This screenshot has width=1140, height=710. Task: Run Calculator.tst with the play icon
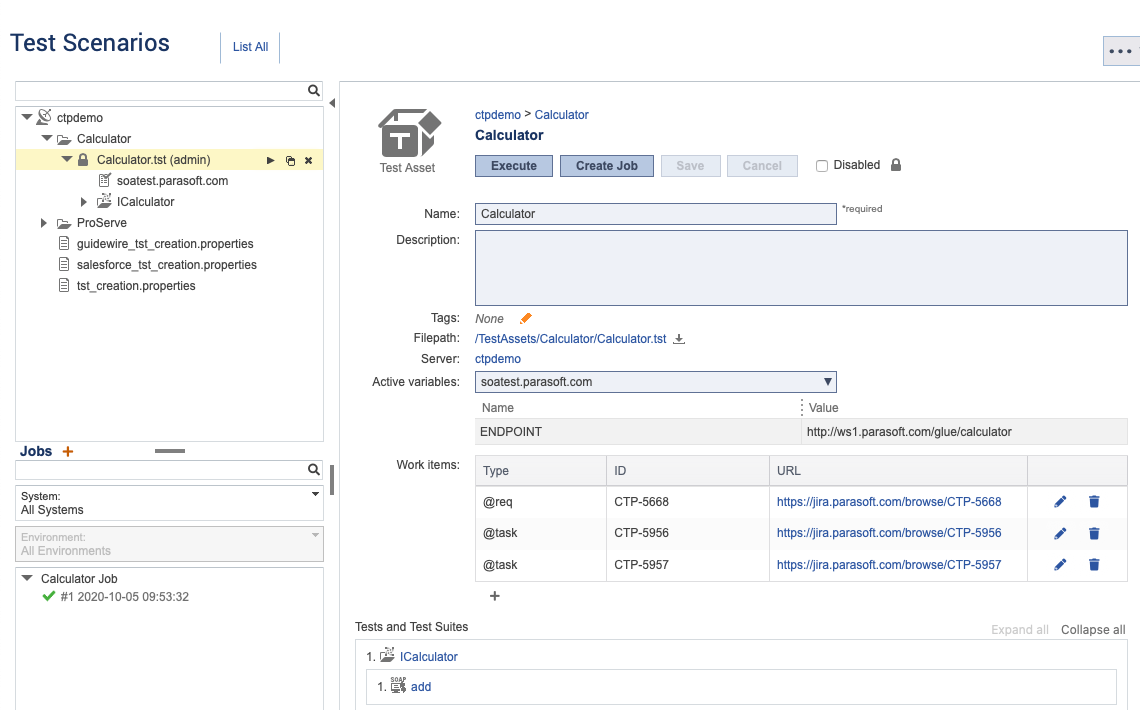coord(270,160)
